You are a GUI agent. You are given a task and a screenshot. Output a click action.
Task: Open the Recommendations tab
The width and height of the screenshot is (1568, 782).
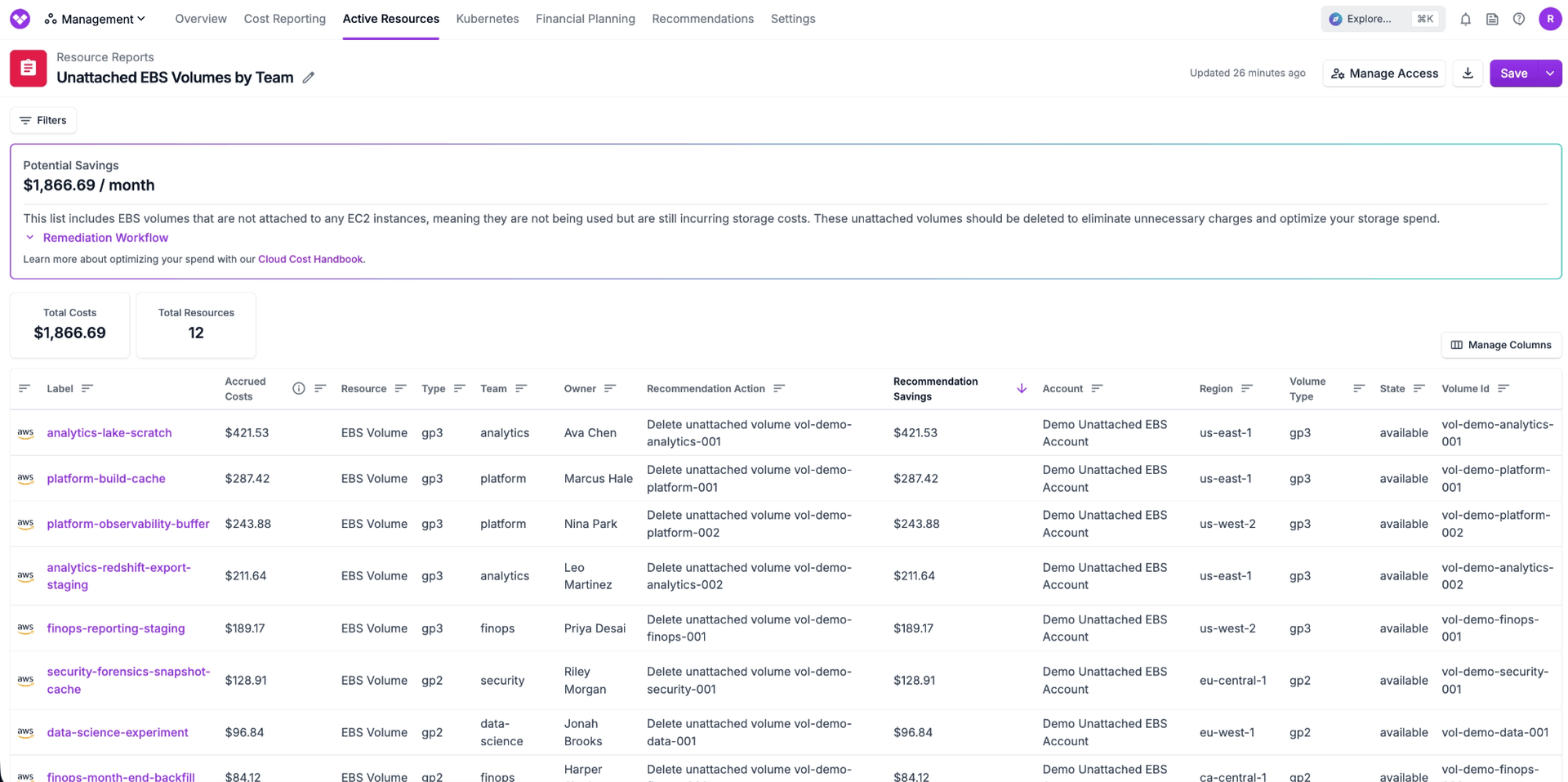702,19
